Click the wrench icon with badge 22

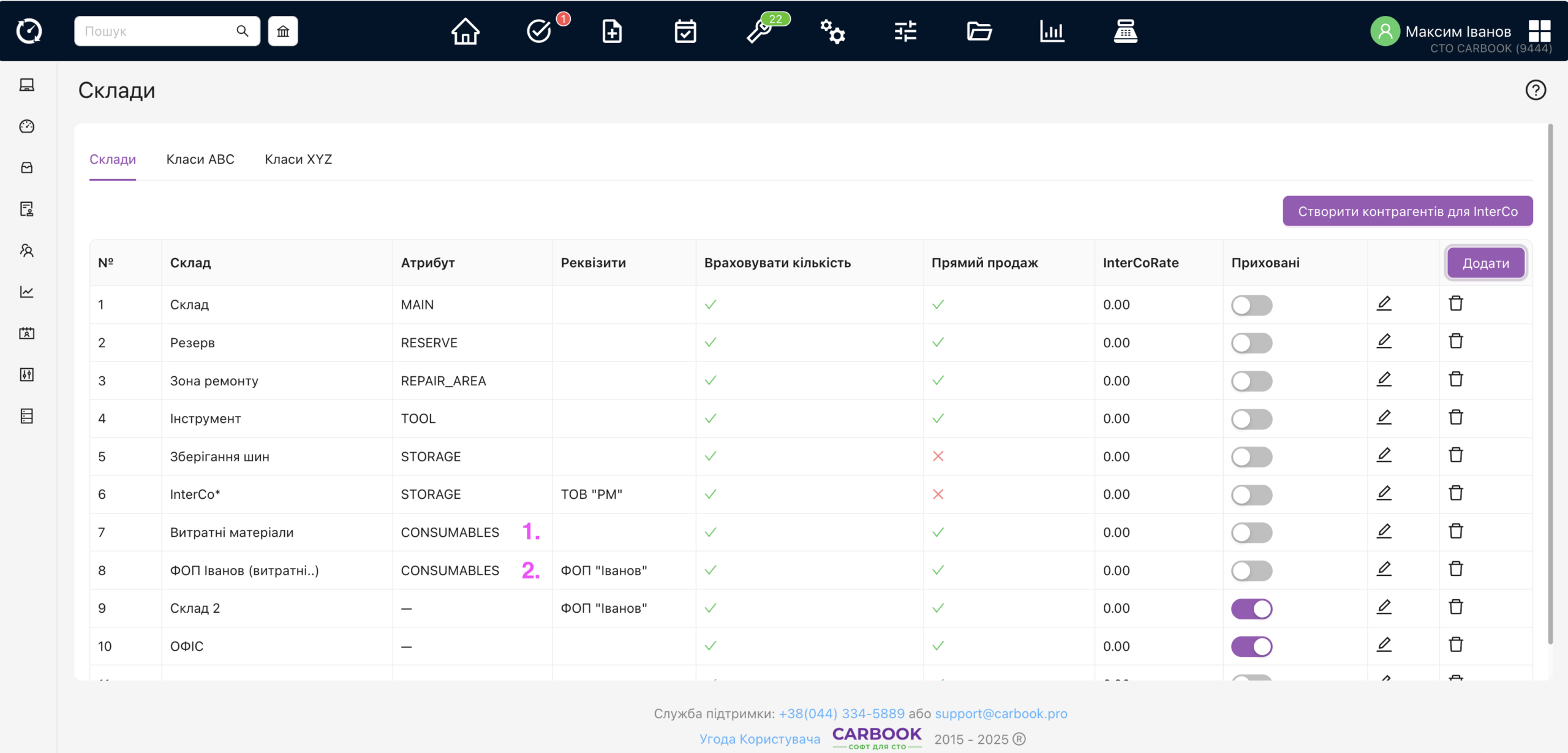pyautogui.click(x=759, y=31)
